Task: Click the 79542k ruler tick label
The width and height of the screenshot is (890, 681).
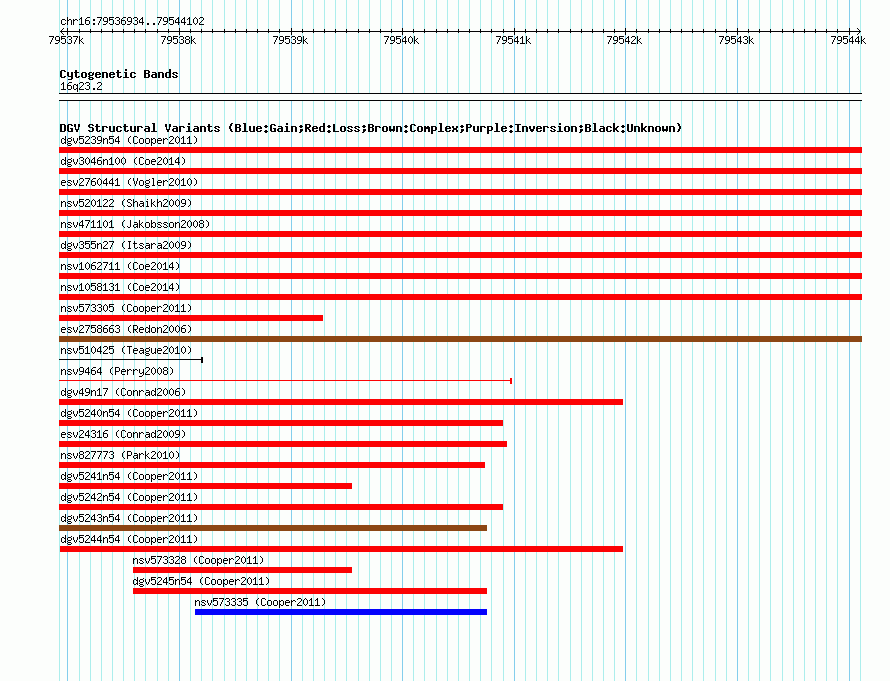Action: tap(624, 40)
